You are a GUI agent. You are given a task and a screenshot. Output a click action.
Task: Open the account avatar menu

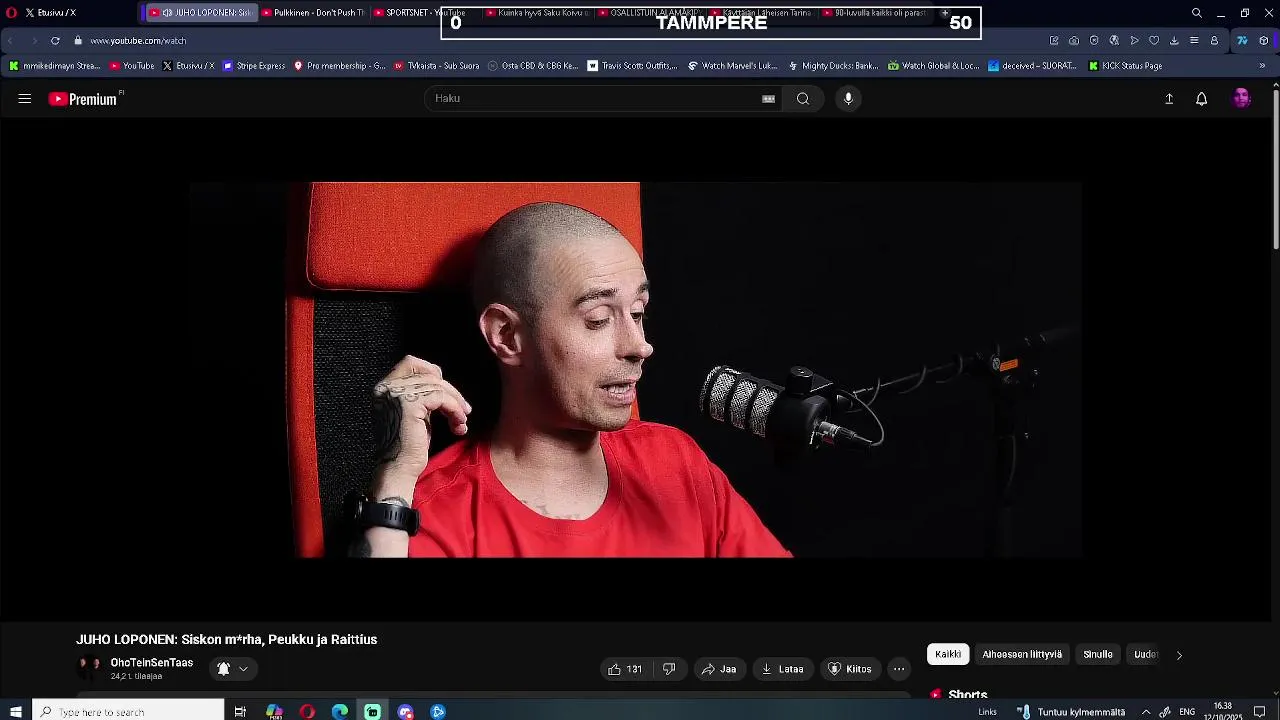point(1242,99)
